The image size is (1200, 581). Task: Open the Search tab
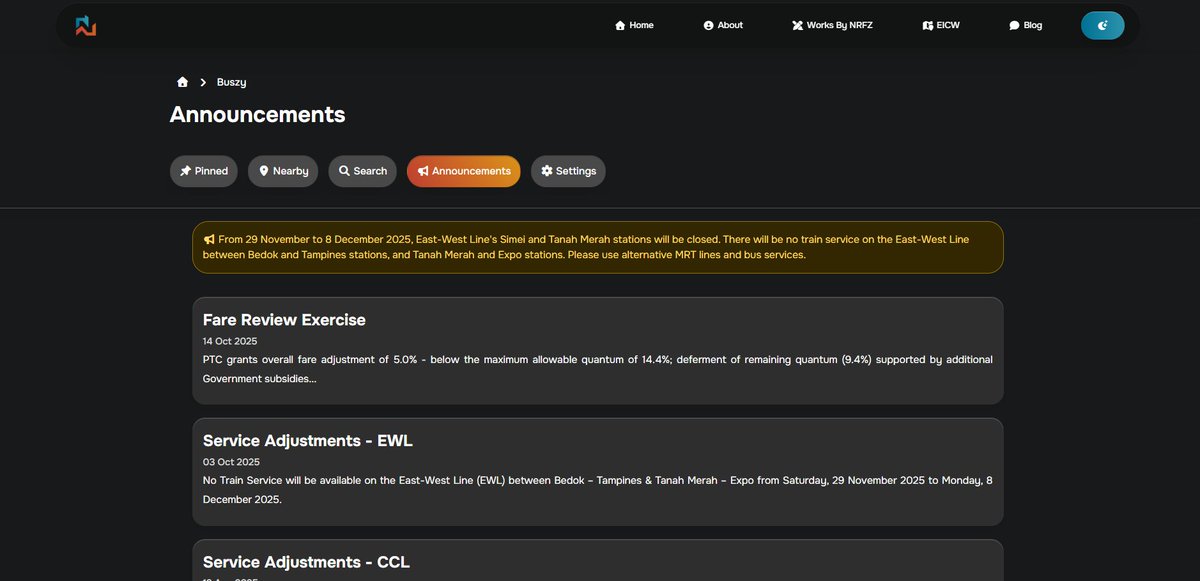coord(362,171)
